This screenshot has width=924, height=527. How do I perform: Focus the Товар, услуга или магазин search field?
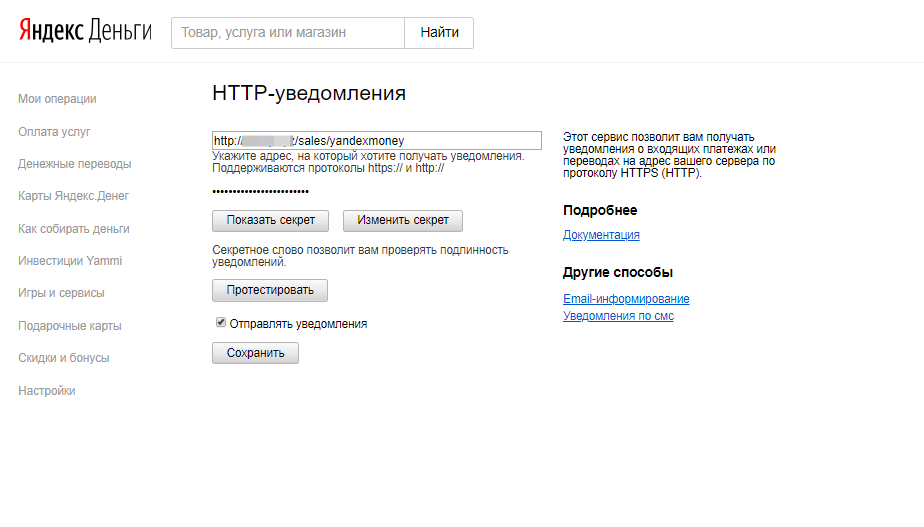(x=288, y=33)
